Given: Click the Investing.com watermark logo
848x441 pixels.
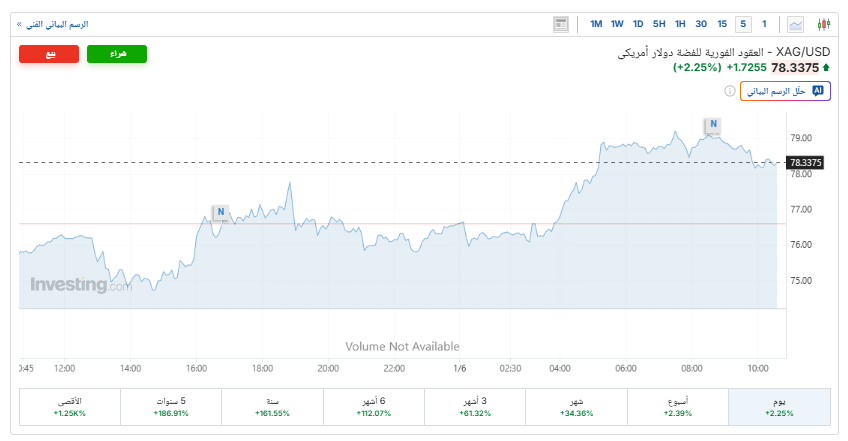Looking at the screenshot, I should click(x=80, y=286).
